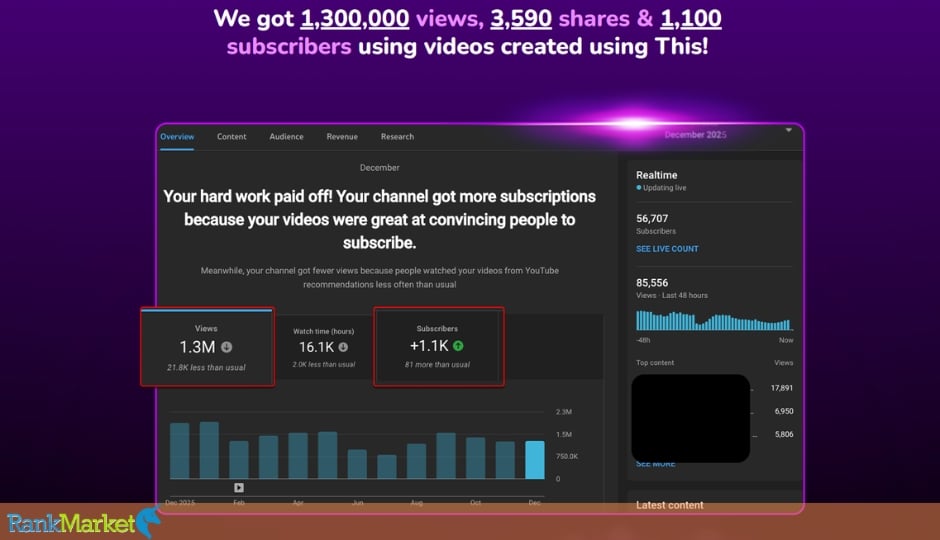
Task: Click the 5,806 views top content row
Action: click(784, 434)
